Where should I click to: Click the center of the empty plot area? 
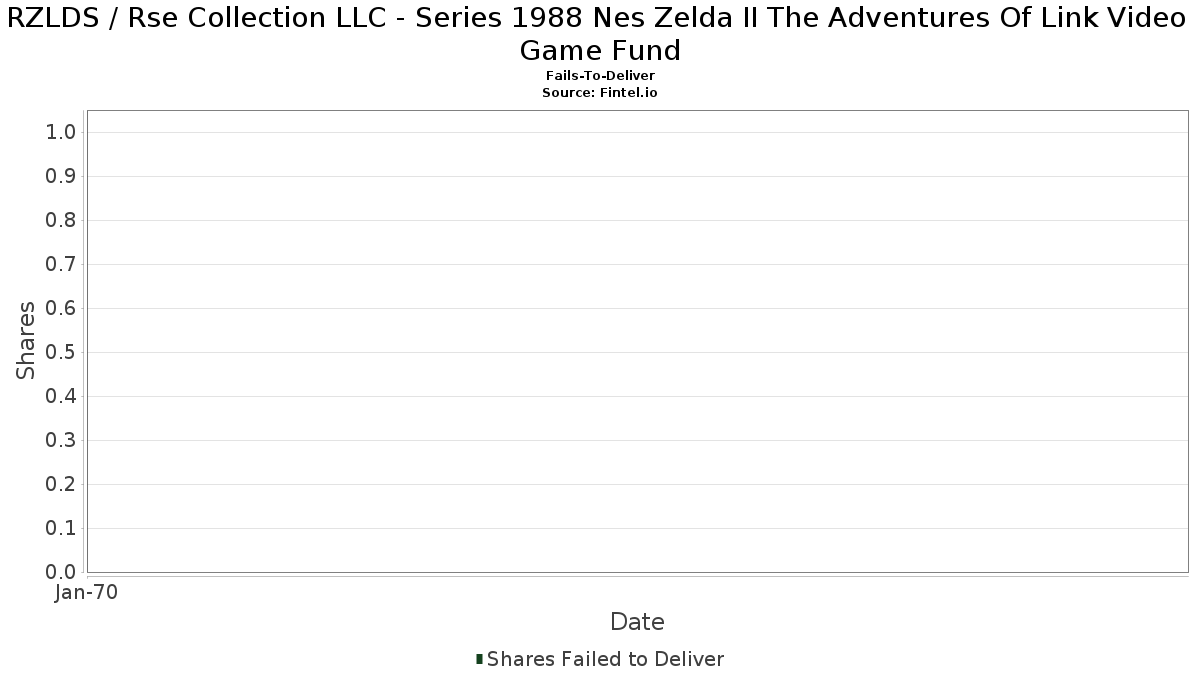pyautogui.click(x=637, y=341)
